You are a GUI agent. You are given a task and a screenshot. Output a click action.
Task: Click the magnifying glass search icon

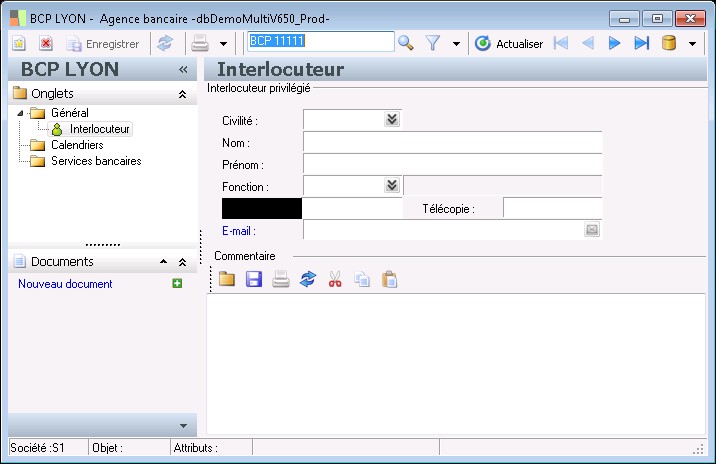click(405, 43)
